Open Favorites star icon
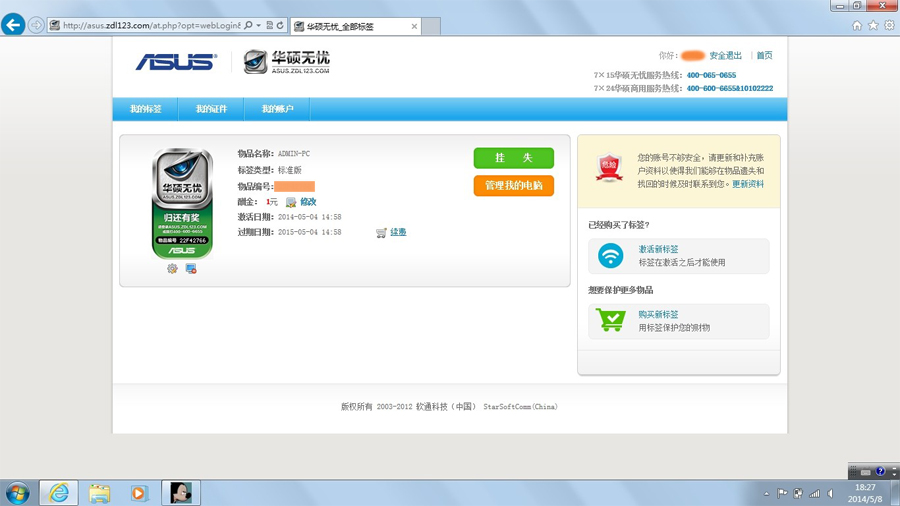Viewport: 900px width, 506px height. pos(873,25)
